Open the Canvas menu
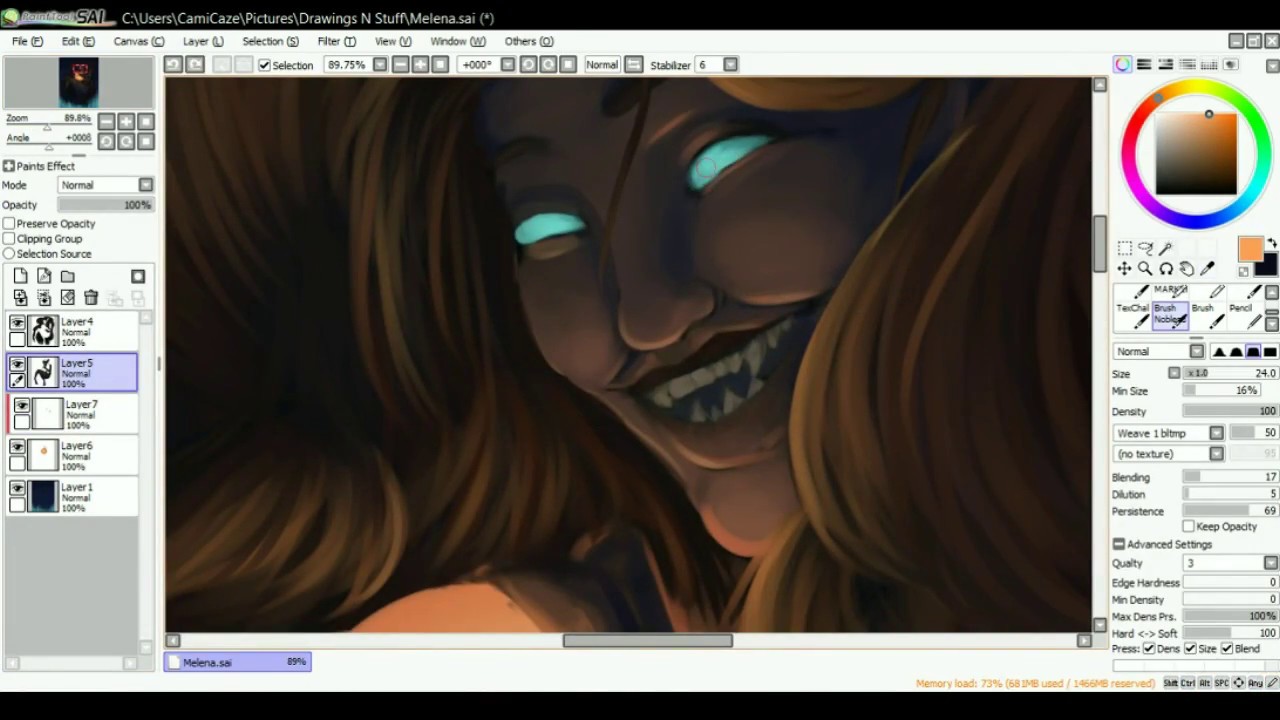The image size is (1280, 720). [x=138, y=41]
